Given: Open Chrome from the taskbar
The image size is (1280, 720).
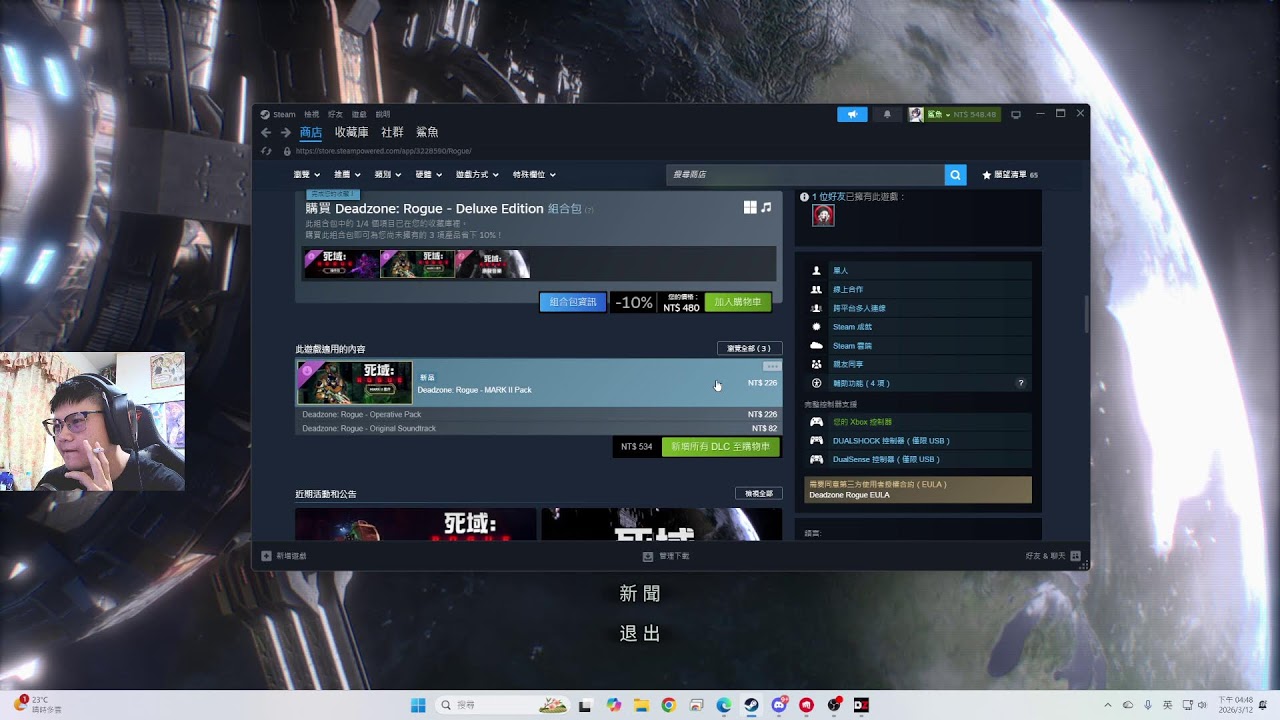Looking at the screenshot, I should (x=669, y=705).
